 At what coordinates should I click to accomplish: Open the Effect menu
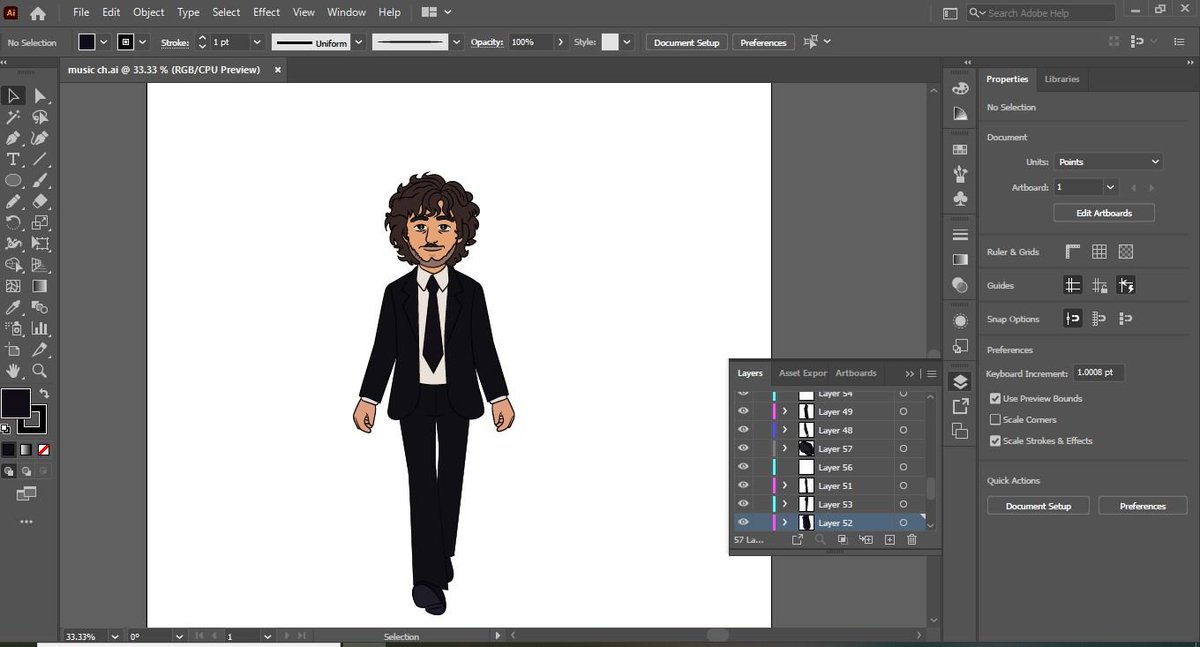click(x=267, y=12)
